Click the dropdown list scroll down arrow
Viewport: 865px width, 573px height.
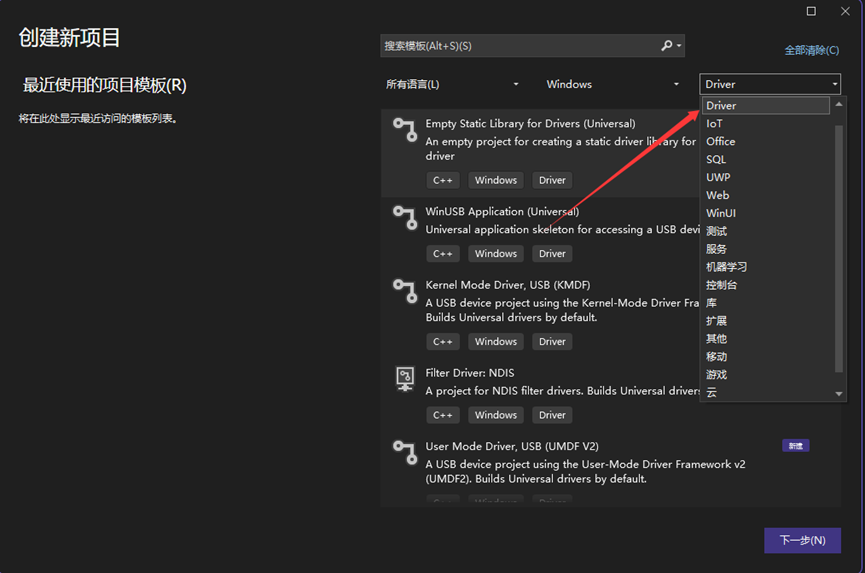(839, 394)
